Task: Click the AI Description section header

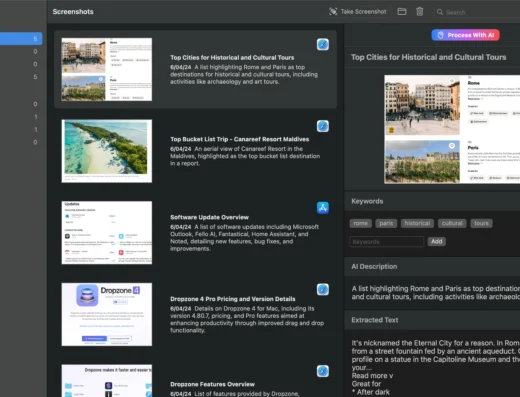Action: [x=374, y=266]
